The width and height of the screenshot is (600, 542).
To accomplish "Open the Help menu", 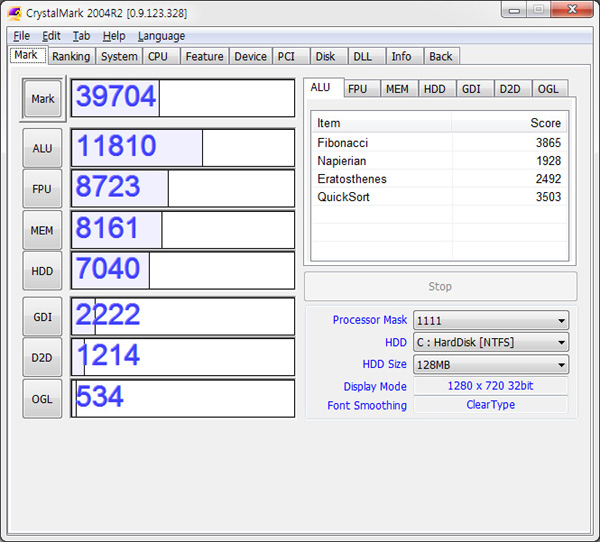I will point(114,36).
